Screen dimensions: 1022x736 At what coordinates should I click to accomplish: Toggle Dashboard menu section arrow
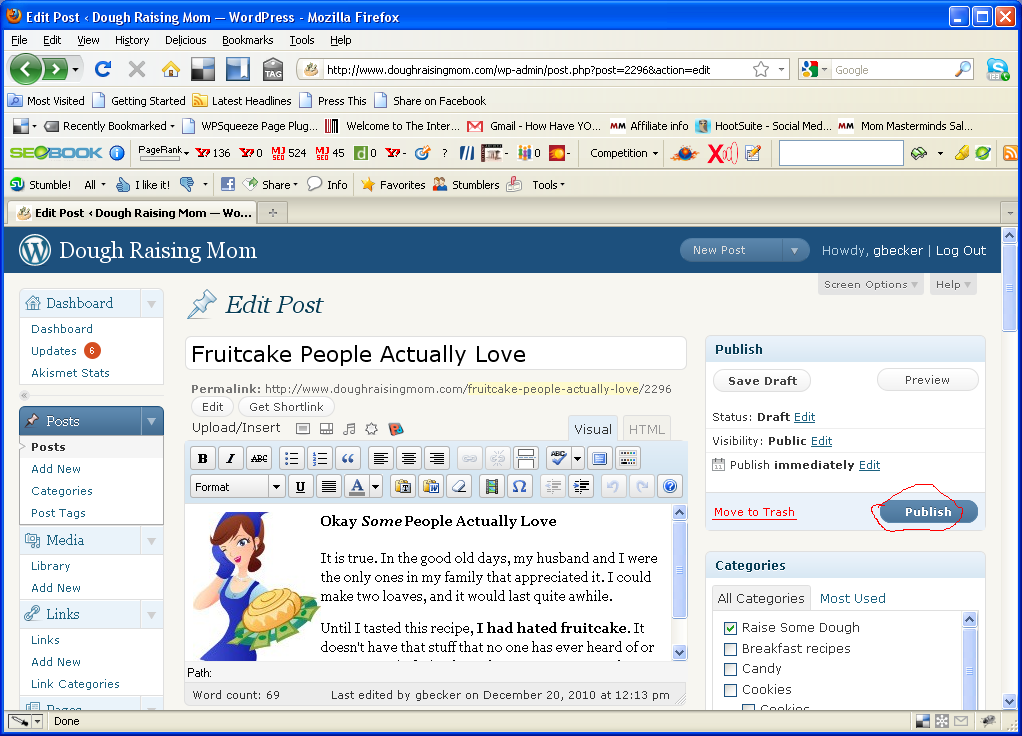click(151, 303)
